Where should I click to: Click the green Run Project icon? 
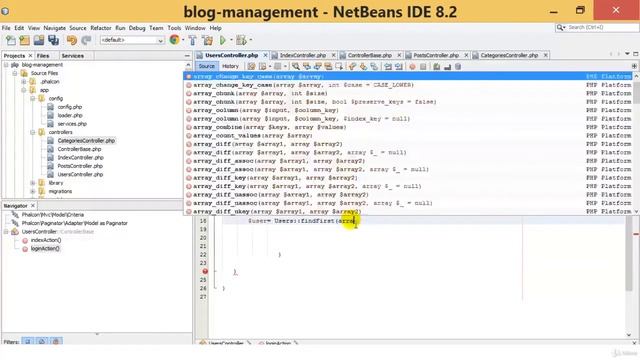pyautogui.click(x=223, y=40)
